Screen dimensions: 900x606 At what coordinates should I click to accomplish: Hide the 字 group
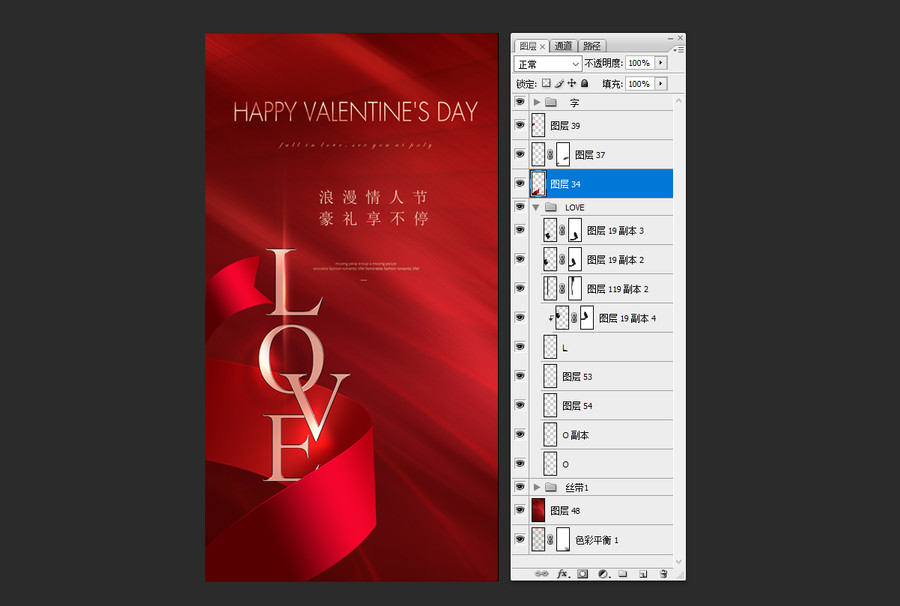point(520,102)
